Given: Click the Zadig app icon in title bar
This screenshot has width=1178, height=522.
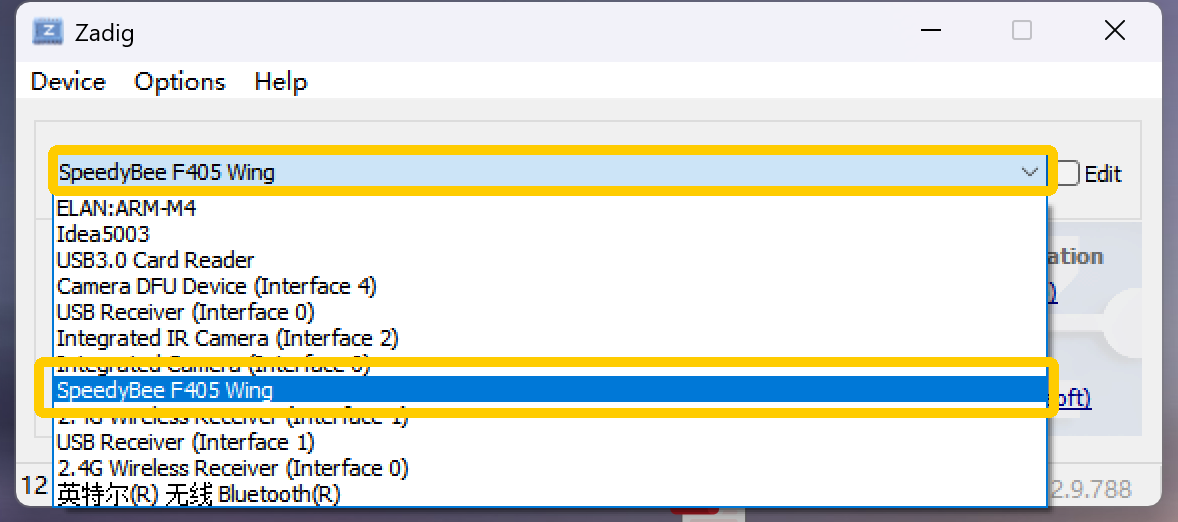Looking at the screenshot, I should click(48, 32).
